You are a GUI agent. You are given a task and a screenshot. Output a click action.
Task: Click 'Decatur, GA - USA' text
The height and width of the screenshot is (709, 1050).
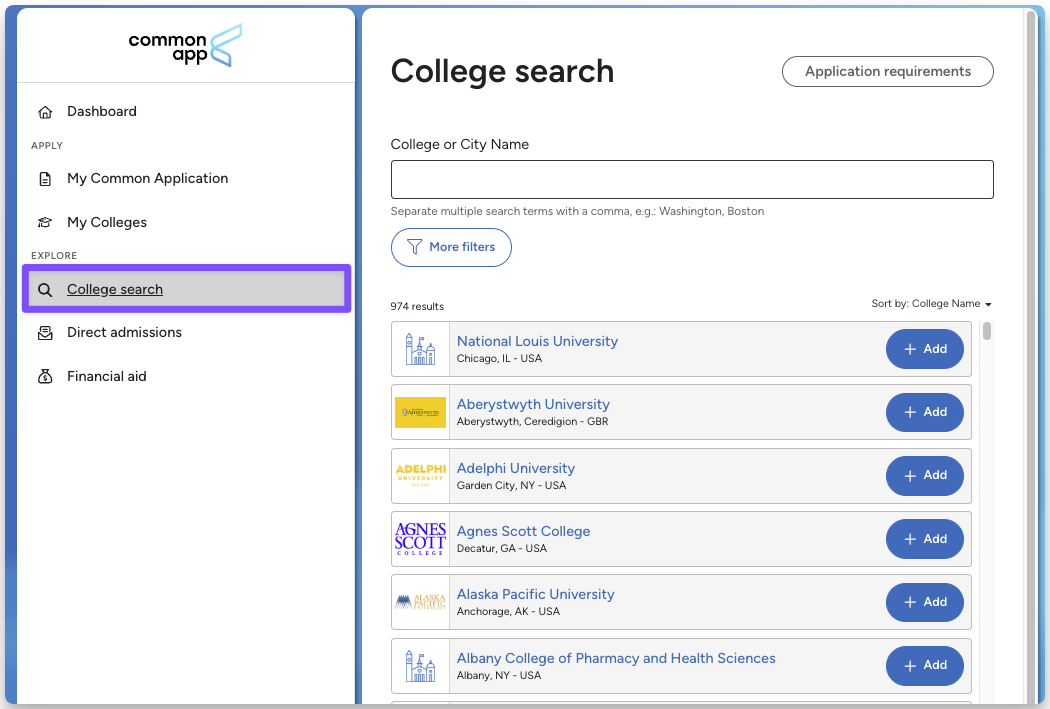coord(502,548)
